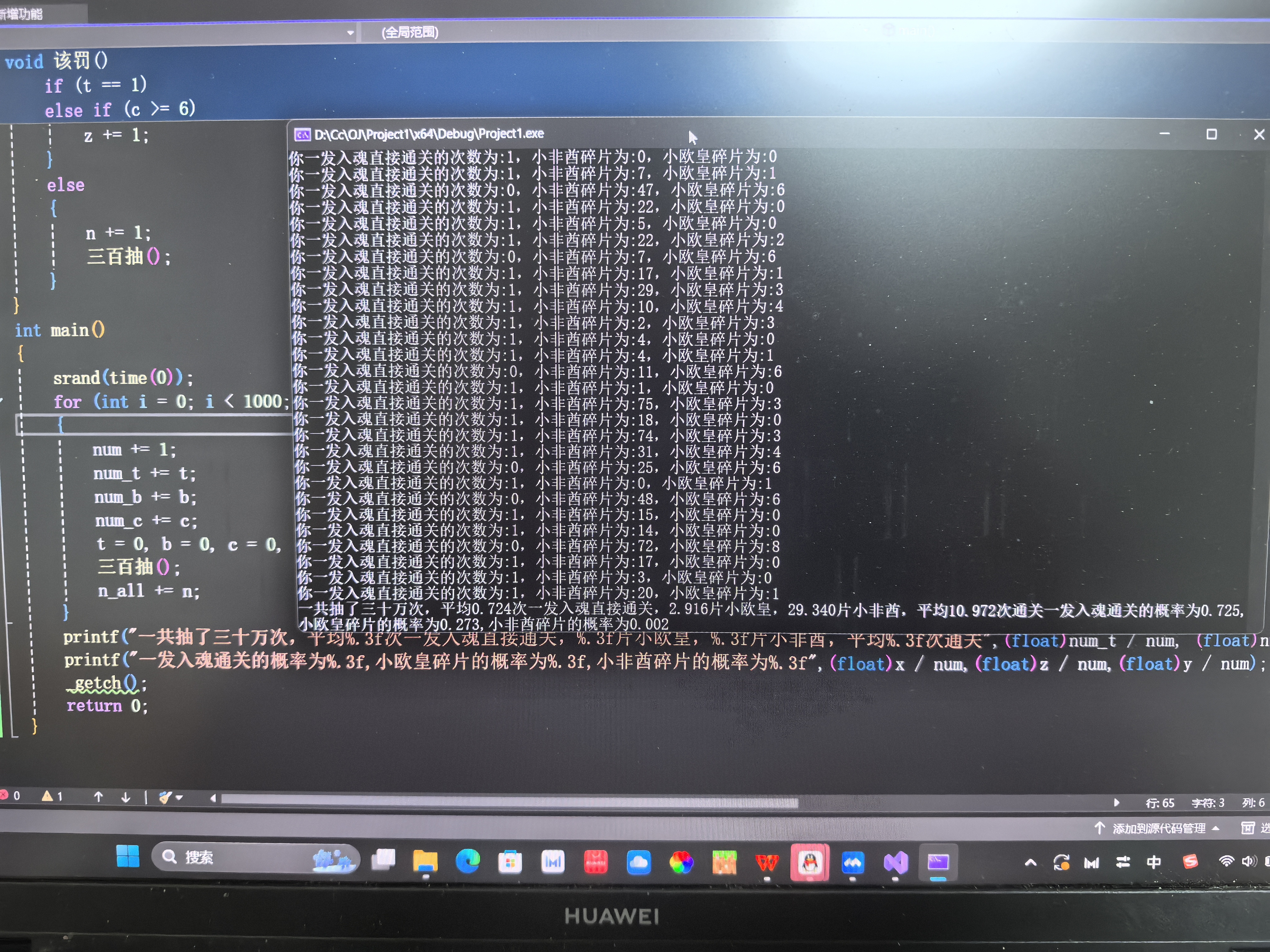This screenshot has width=1270, height=952.
Task: Go to previous issue with up arrow
Action: pyautogui.click(x=98, y=796)
